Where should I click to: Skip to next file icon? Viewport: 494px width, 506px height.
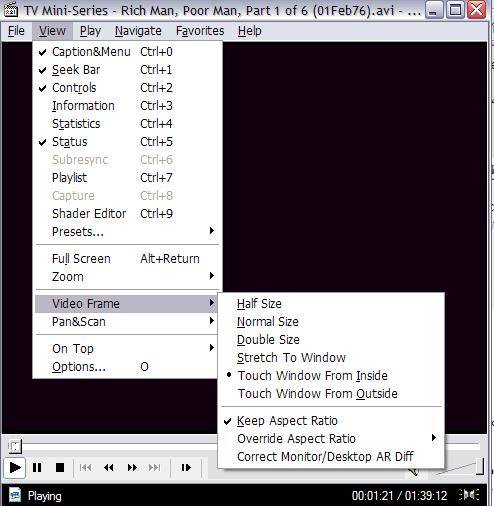click(x=154, y=468)
